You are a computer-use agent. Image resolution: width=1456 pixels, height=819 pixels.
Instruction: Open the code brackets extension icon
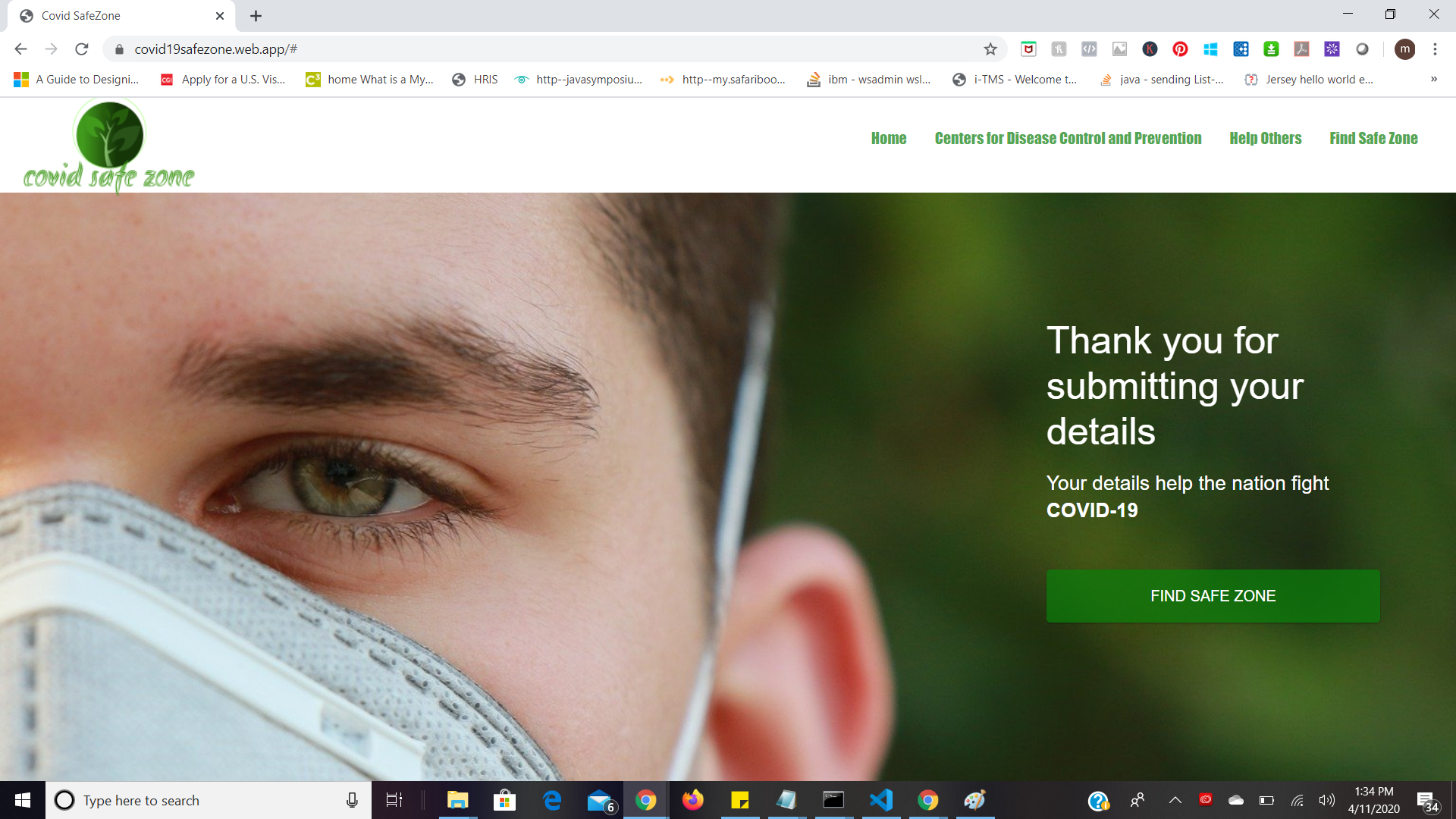tap(1089, 49)
